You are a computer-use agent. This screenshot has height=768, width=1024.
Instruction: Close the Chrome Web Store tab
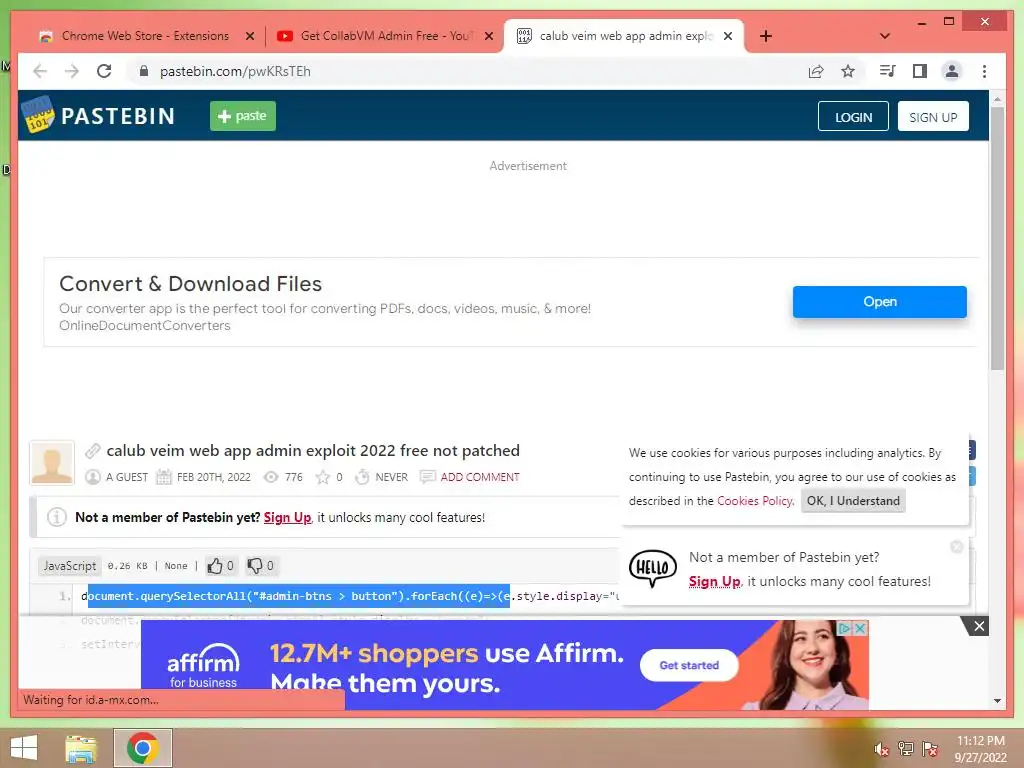pyautogui.click(x=249, y=36)
